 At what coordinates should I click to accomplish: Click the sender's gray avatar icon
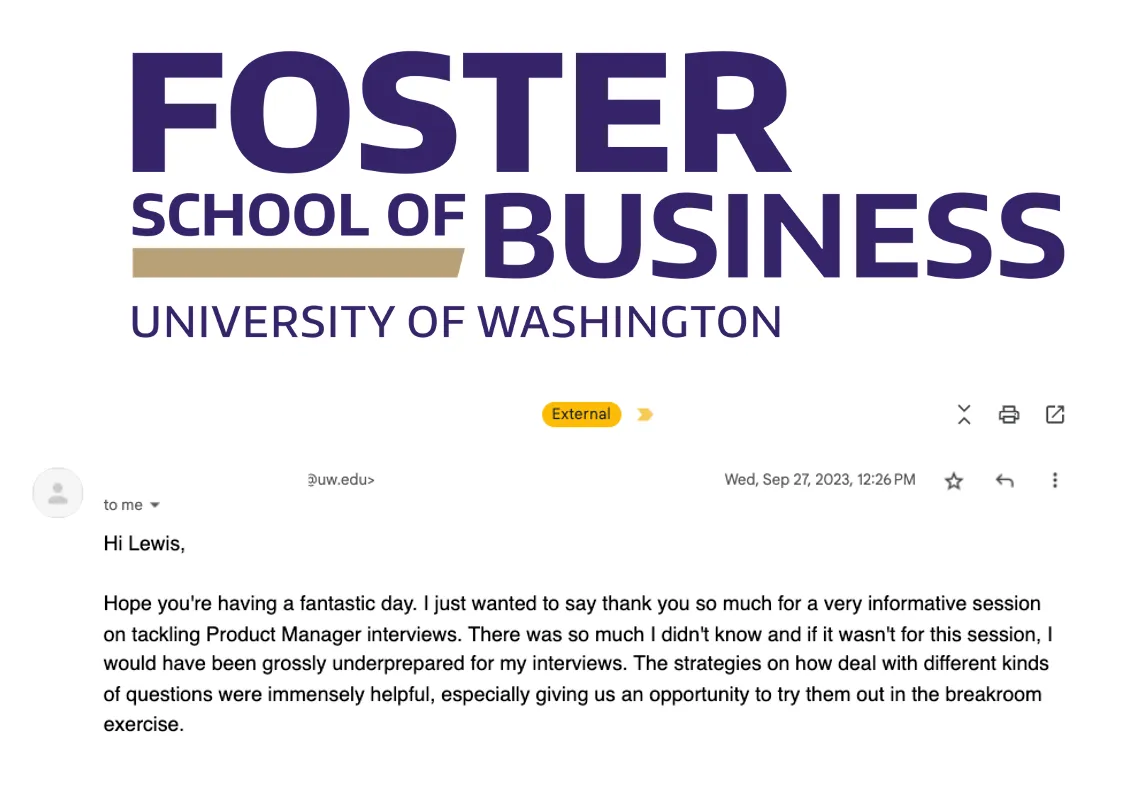point(58,492)
